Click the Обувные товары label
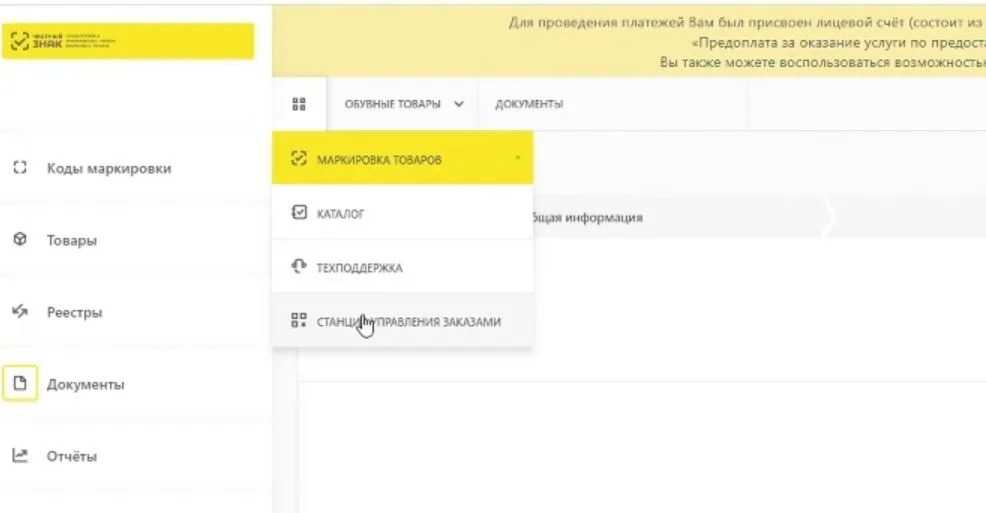The width and height of the screenshot is (986, 513). pyautogui.click(x=392, y=104)
